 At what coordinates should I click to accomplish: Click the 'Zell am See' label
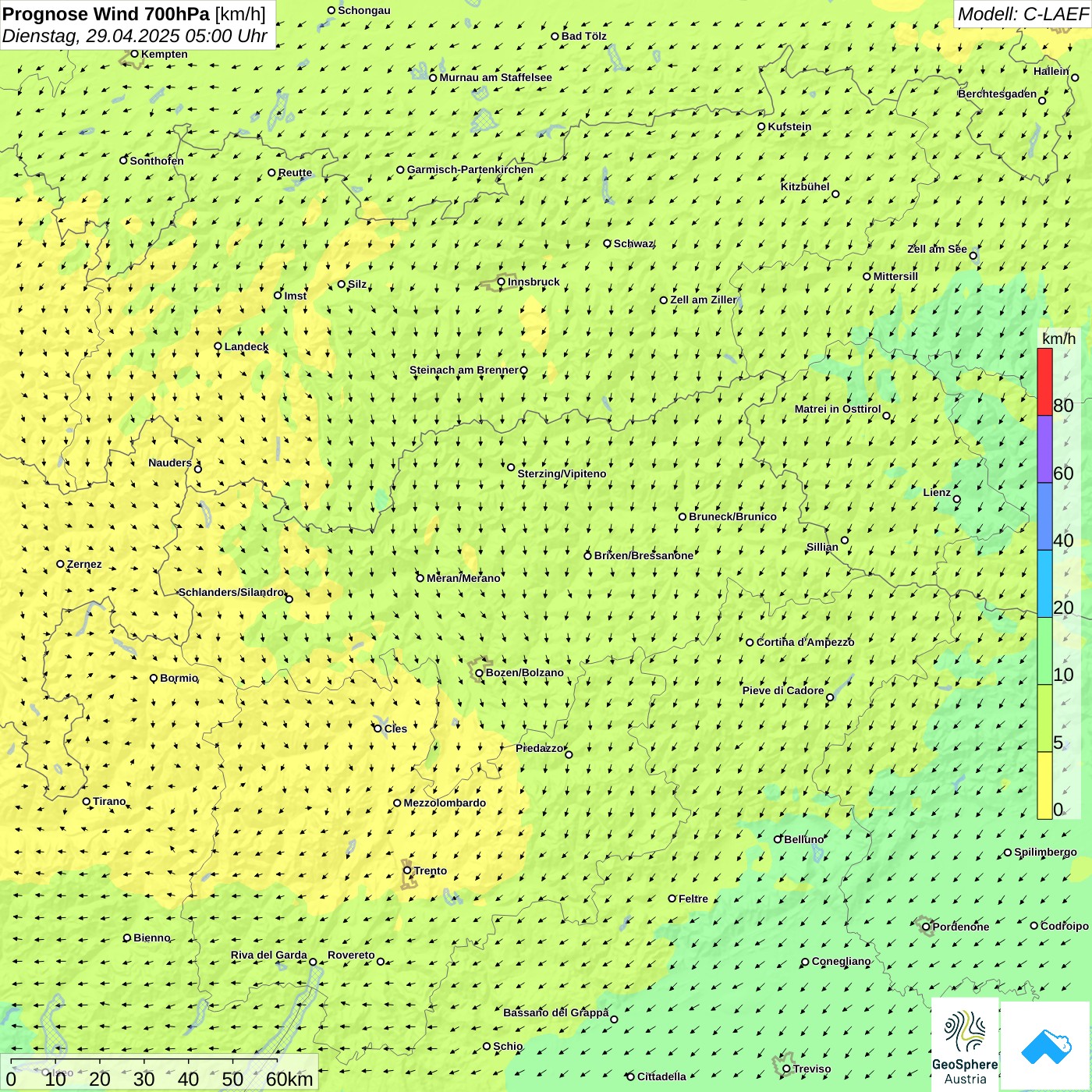[937, 249]
